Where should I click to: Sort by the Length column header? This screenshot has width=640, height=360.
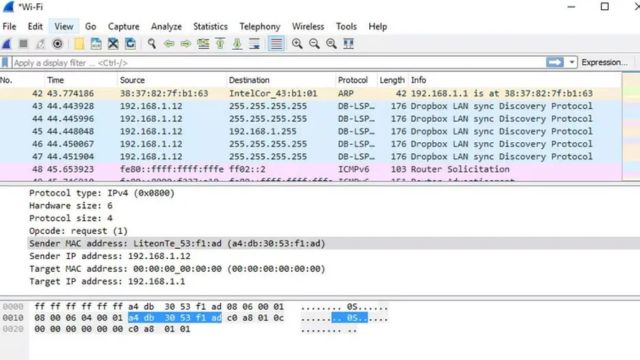pos(392,80)
